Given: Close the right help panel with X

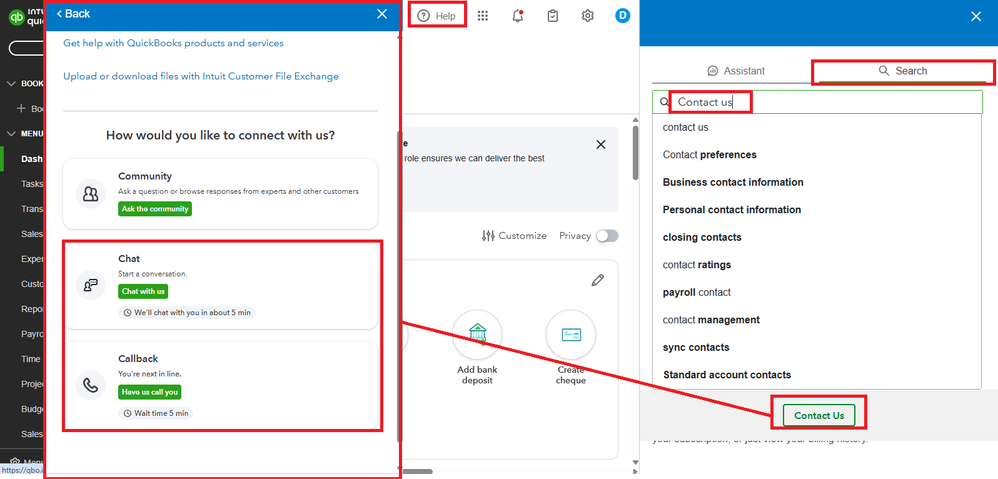Looking at the screenshot, I should pyautogui.click(x=976, y=17).
